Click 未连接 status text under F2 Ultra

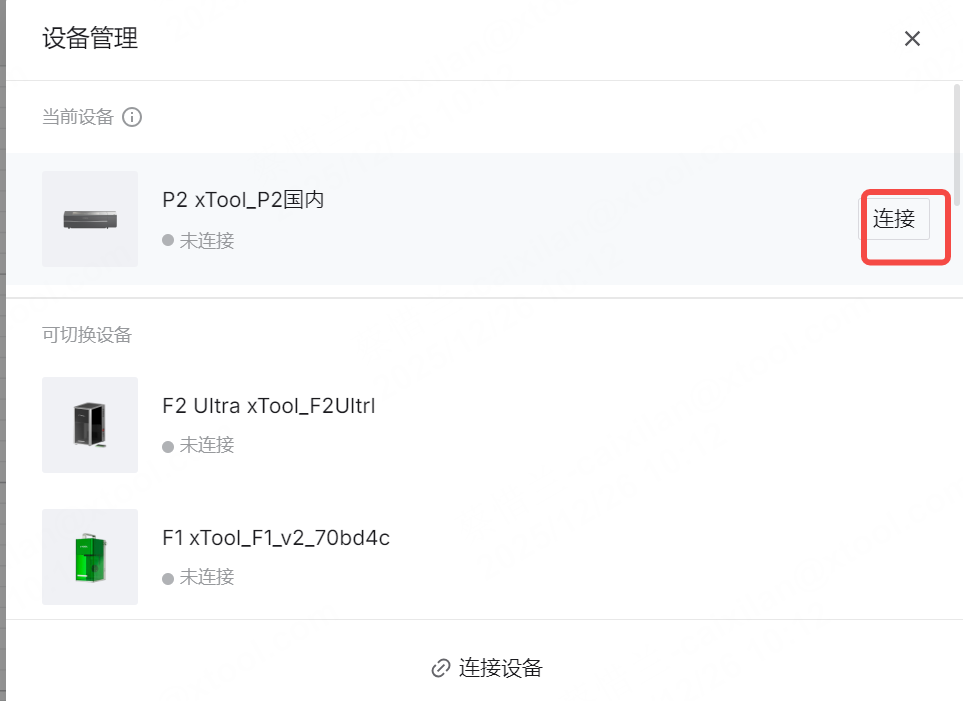(207, 446)
